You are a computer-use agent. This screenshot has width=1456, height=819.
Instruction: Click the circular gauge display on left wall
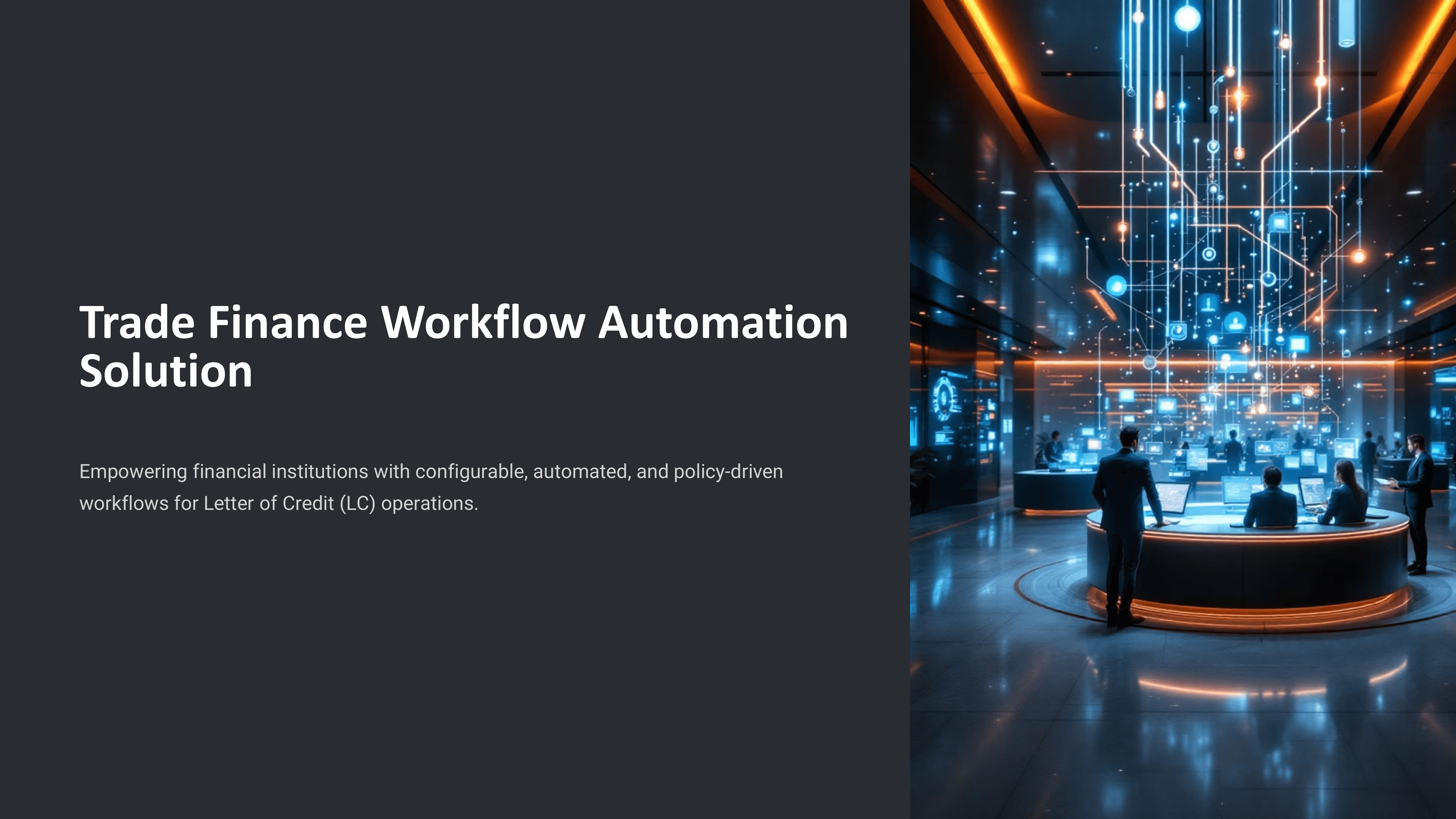click(x=945, y=399)
